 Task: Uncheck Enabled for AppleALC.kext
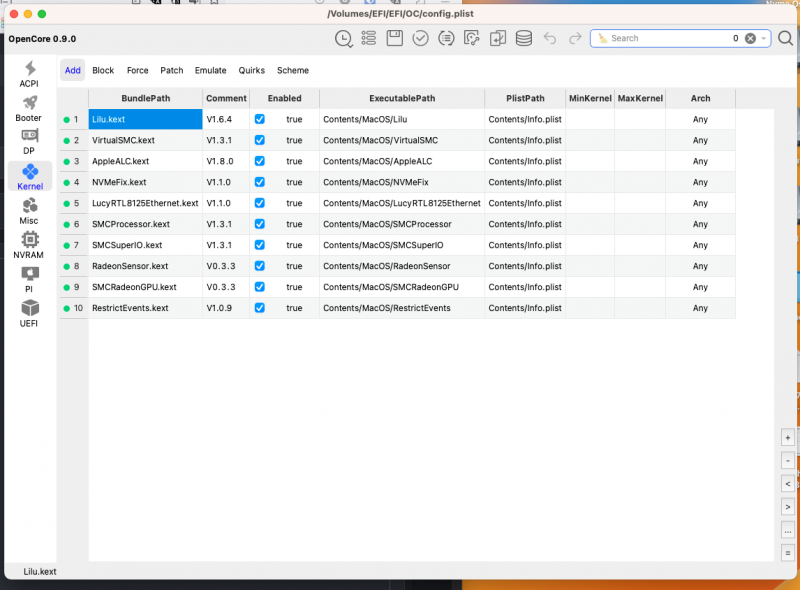tap(260, 161)
